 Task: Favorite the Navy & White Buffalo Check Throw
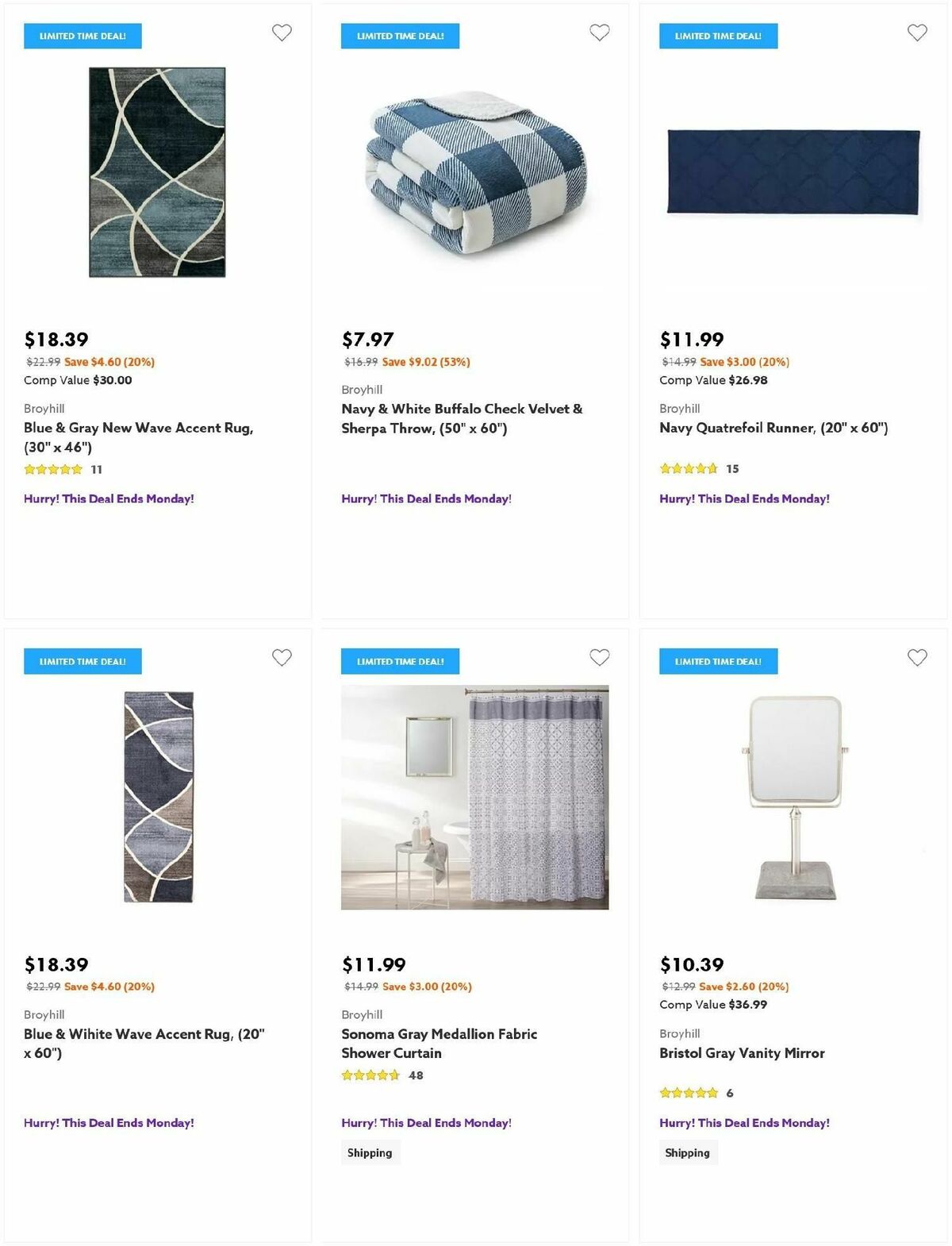[x=599, y=33]
